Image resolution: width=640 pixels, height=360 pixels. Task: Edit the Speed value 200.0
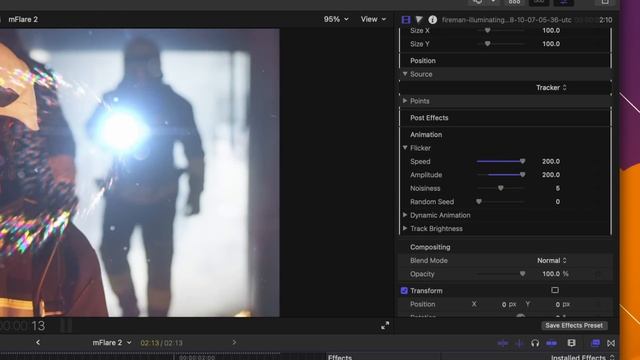pos(551,162)
